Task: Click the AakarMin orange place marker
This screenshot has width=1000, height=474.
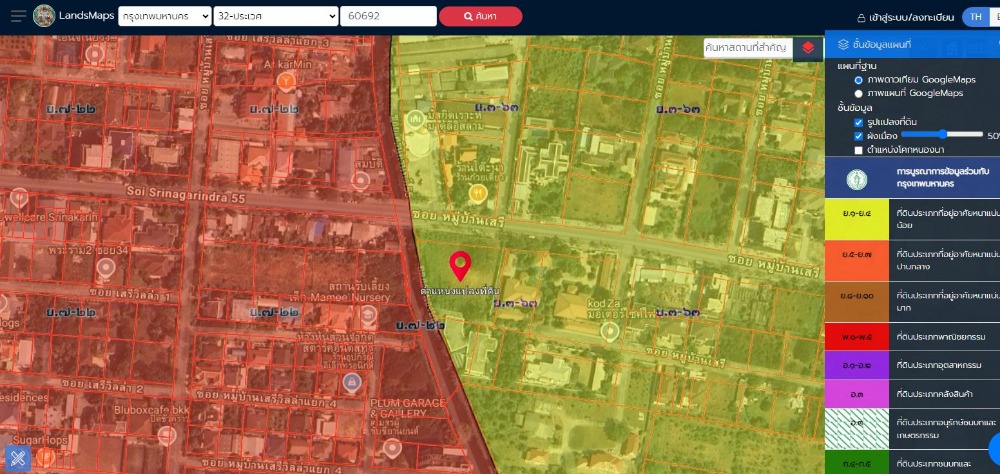Action: tap(287, 79)
